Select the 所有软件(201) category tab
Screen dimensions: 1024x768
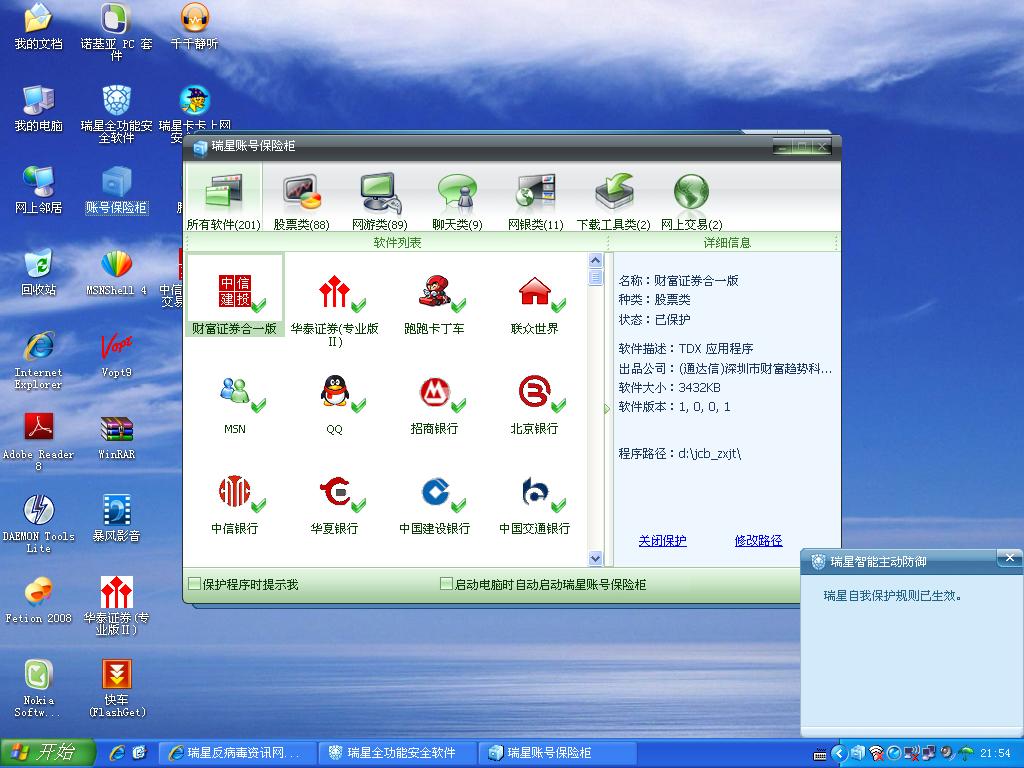(x=223, y=199)
